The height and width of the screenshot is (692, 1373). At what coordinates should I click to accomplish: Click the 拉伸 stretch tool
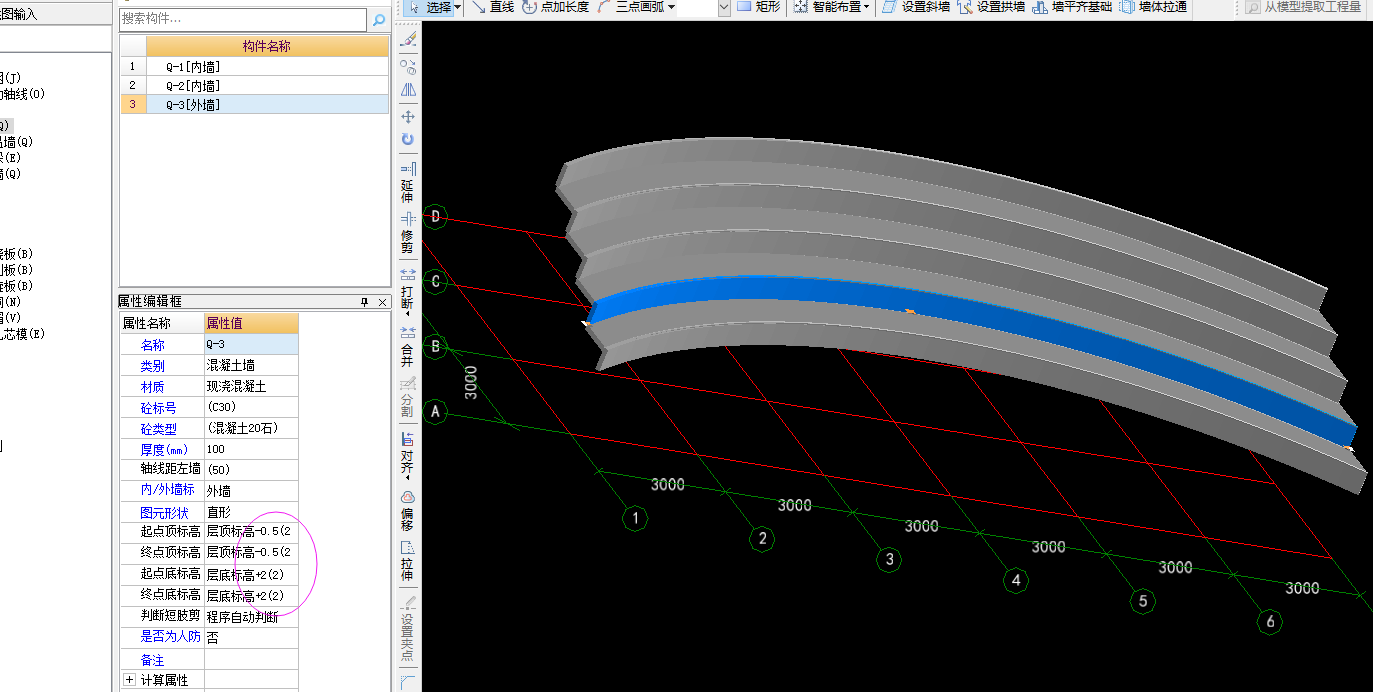[408, 562]
